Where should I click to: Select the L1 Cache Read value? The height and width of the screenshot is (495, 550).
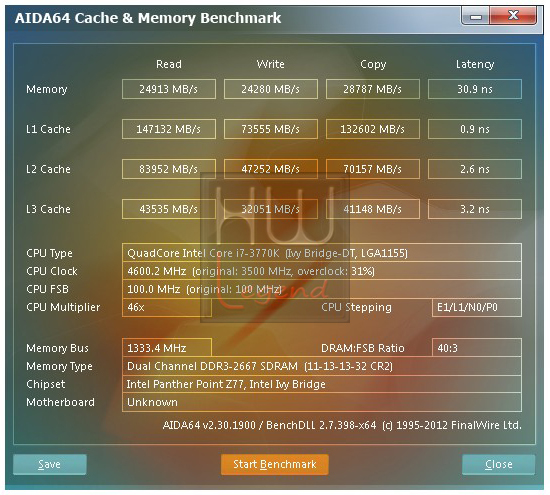click(169, 129)
